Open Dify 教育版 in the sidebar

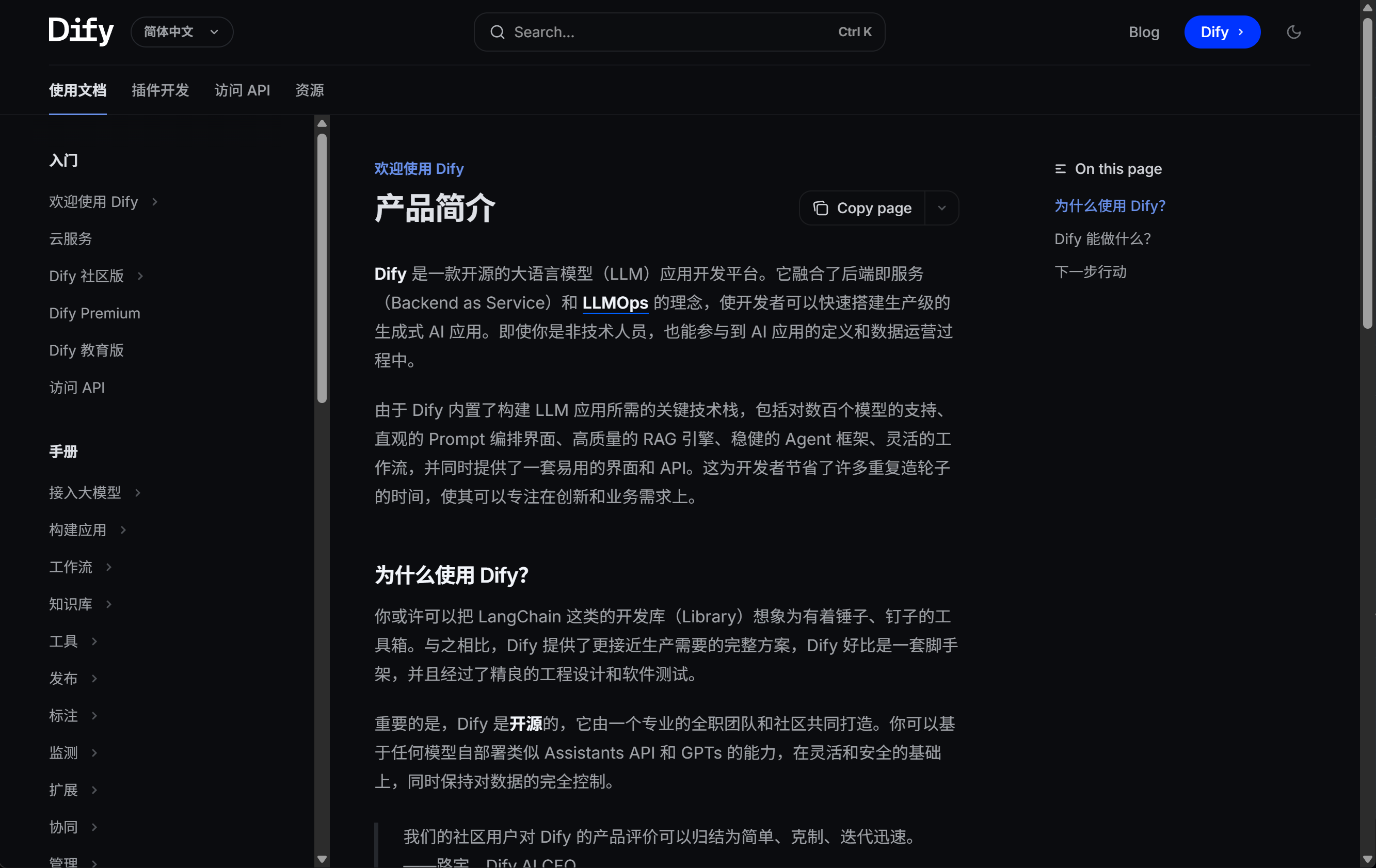click(86, 350)
